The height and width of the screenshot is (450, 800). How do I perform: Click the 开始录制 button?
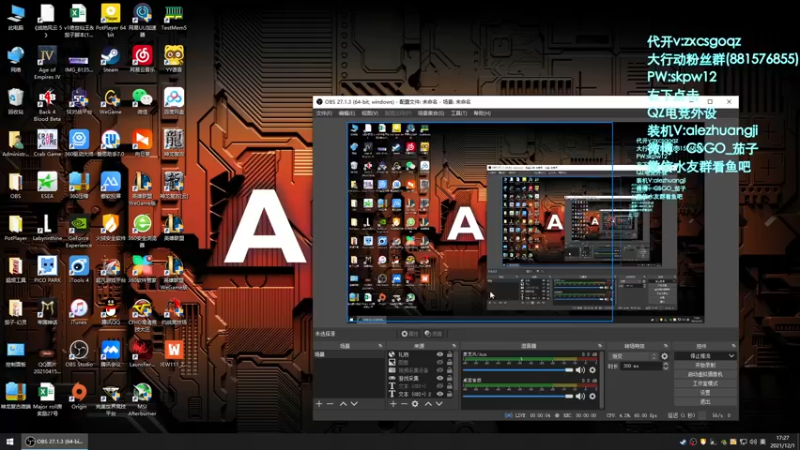coord(705,365)
